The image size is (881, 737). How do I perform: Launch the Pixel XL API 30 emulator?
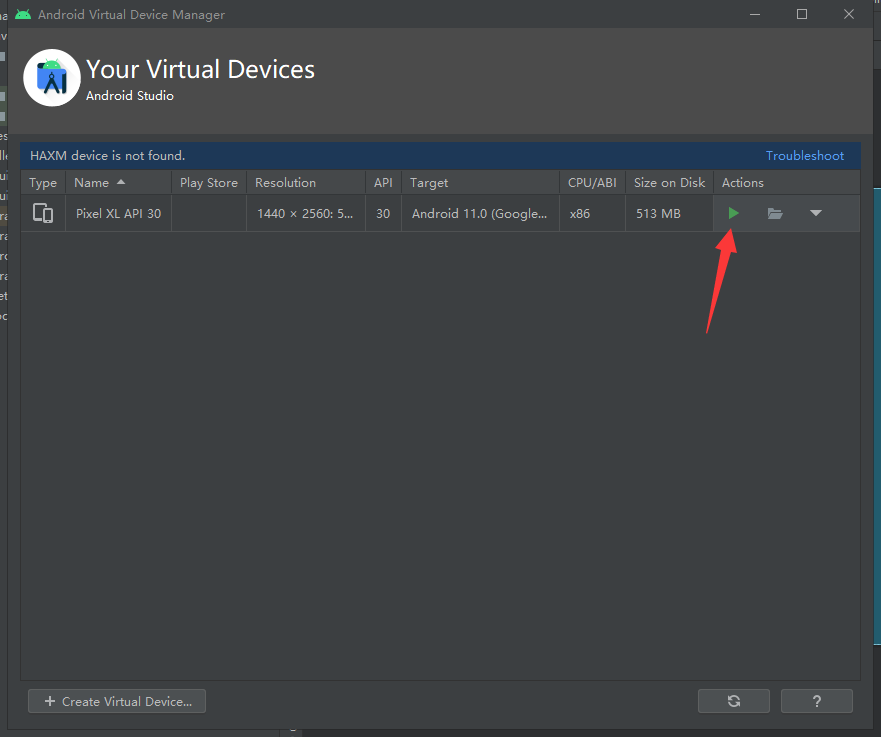click(x=733, y=213)
